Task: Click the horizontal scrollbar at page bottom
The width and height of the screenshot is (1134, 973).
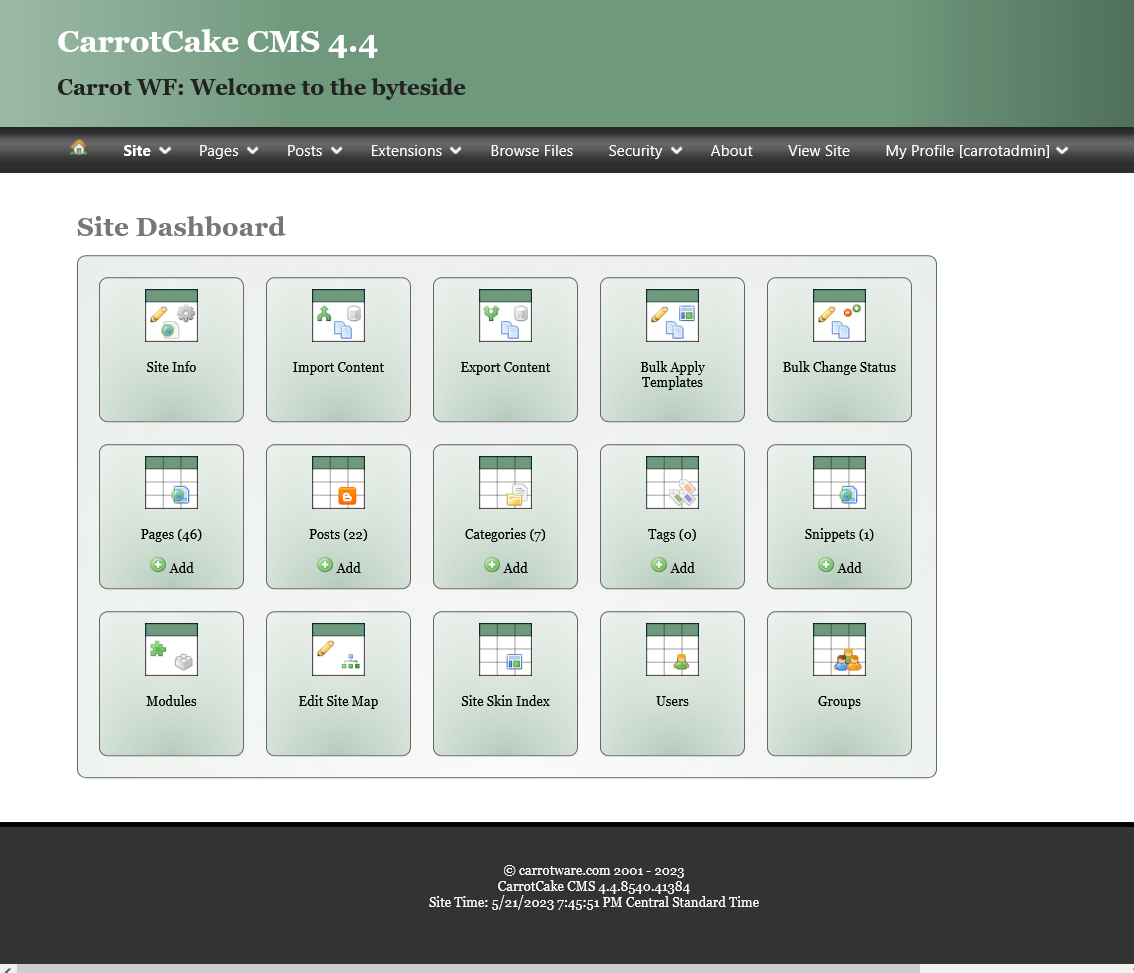Action: click(468, 969)
